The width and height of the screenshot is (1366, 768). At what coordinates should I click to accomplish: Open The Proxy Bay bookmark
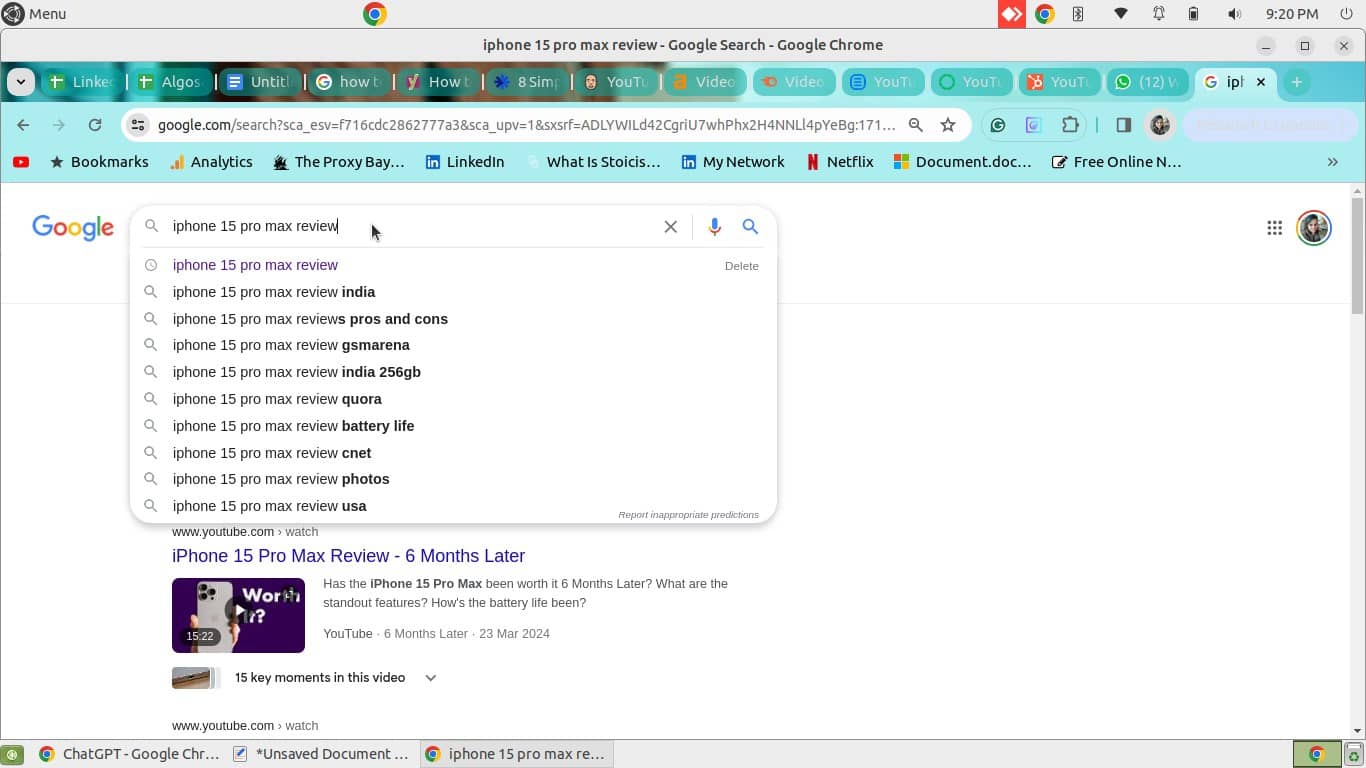[x=338, y=162]
